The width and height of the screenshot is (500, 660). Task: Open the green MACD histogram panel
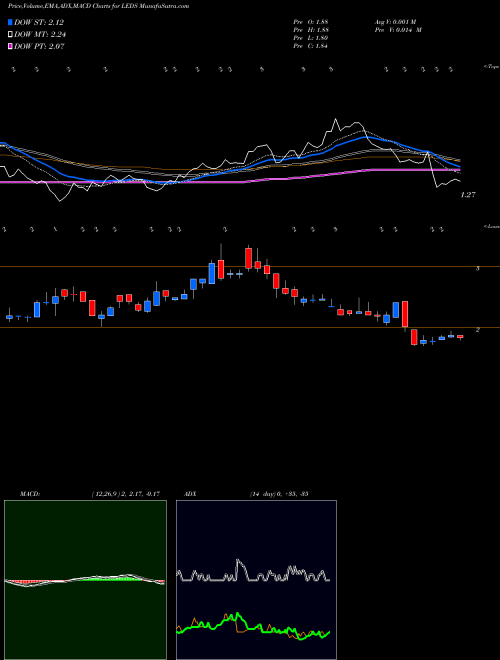[85, 580]
